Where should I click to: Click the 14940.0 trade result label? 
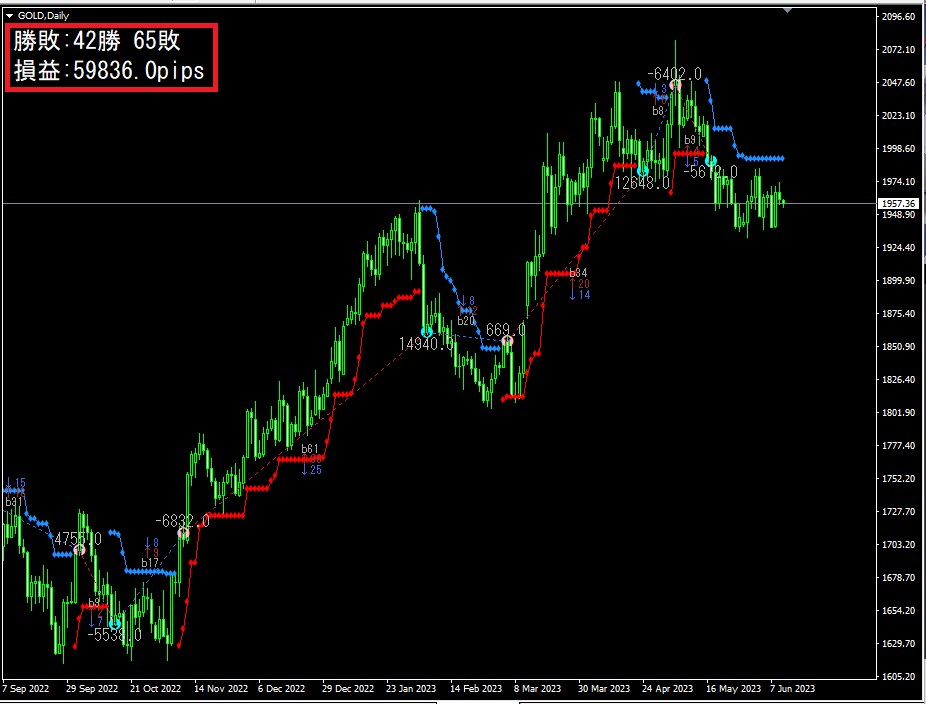coord(426,344)
